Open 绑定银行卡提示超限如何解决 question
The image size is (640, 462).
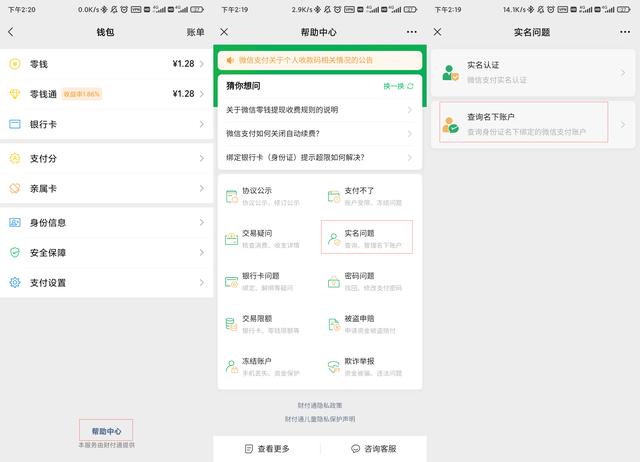(320, 158)
